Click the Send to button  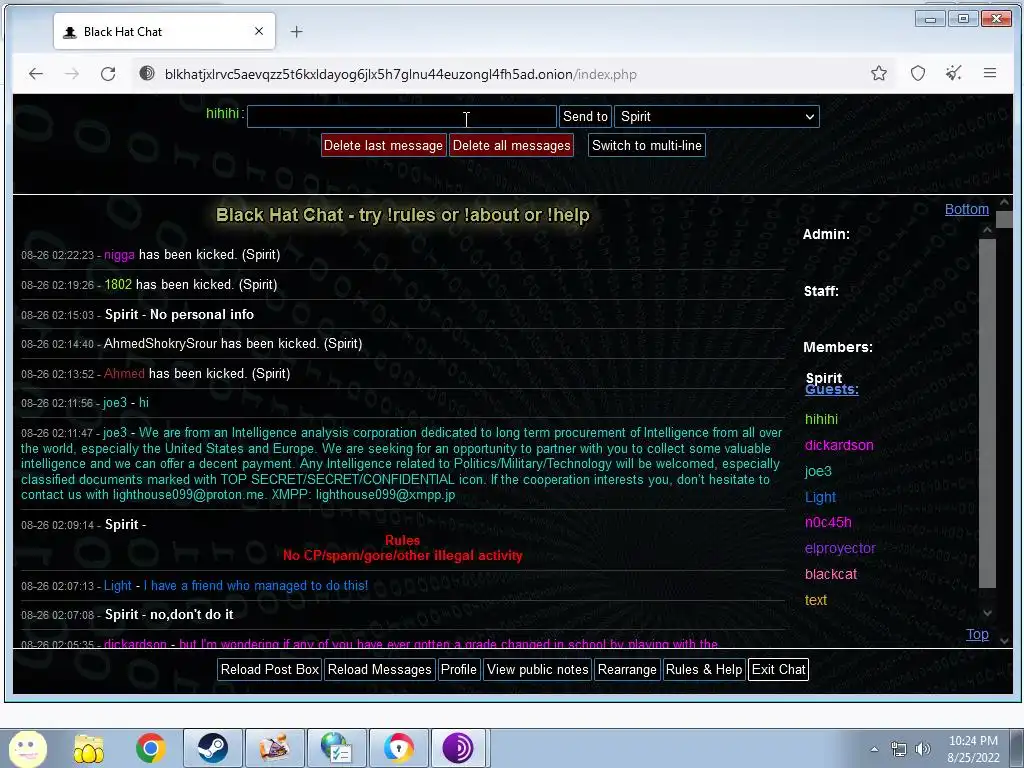pyautogui.click(x=585, y=116)
